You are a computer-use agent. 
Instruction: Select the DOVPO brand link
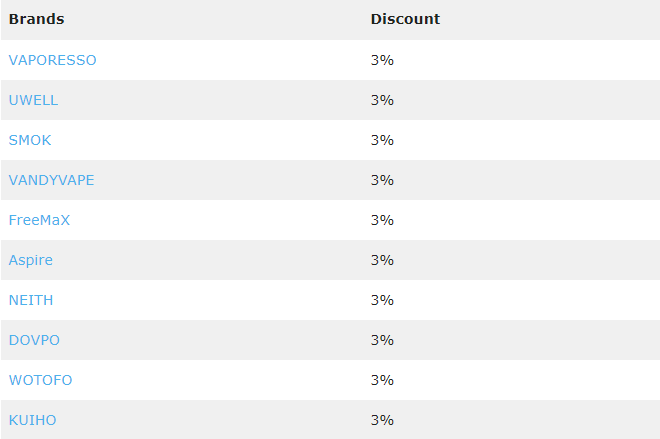click(x=34, y=340)
